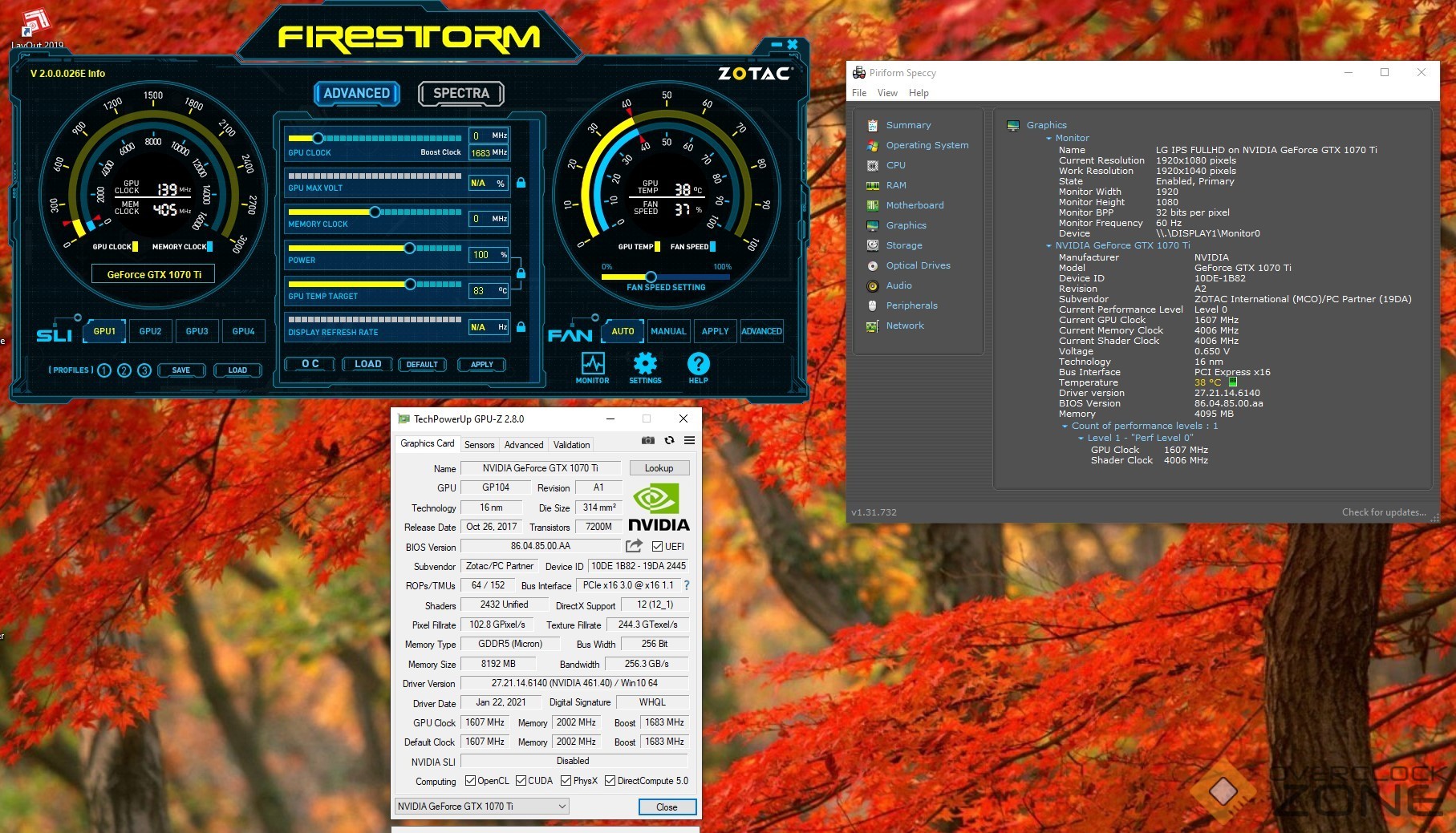1456x833 pixels.
Task: Toggle the PhysX checkbox
Action: (566, 781)
